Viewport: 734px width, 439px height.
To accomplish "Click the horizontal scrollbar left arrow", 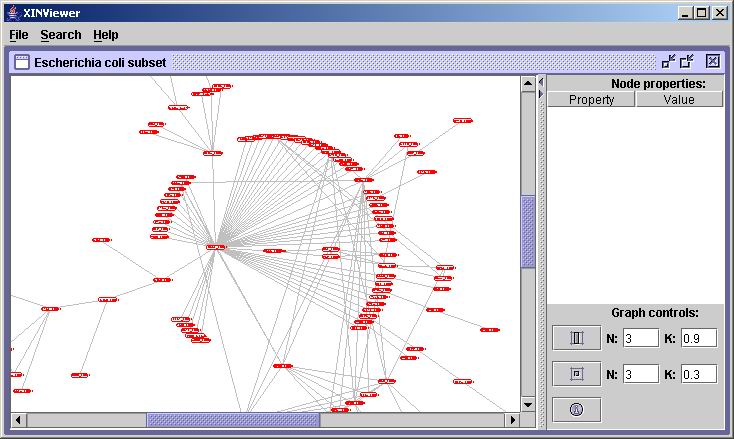I will [18, 420].
